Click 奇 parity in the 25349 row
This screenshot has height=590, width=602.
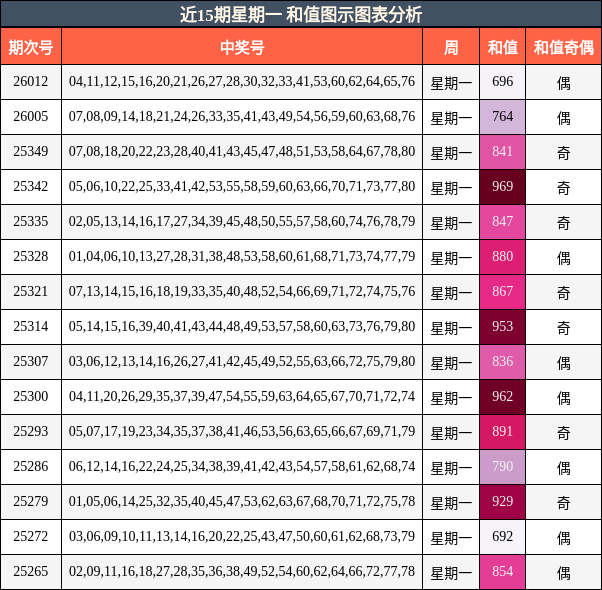pos(564,153)
